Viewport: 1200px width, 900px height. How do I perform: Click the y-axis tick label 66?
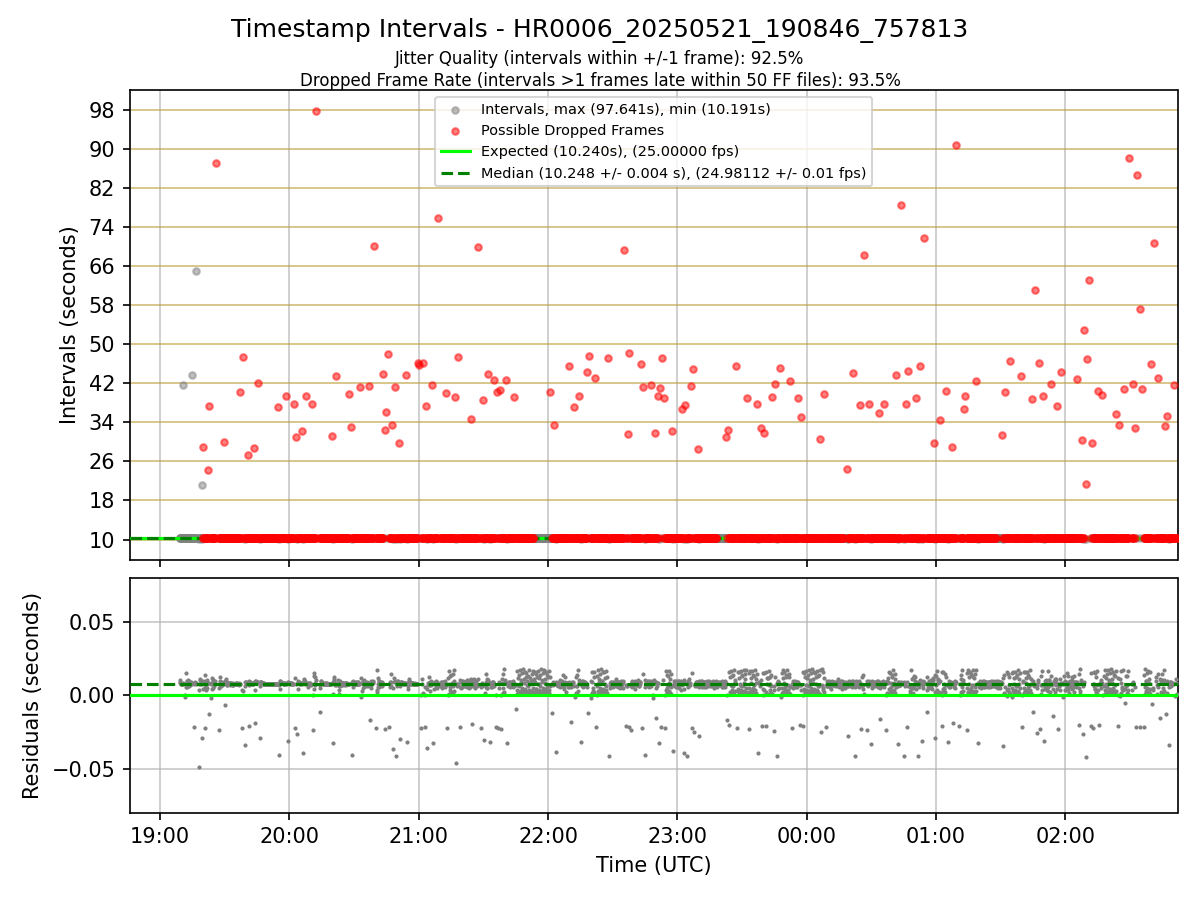point(104,266)
